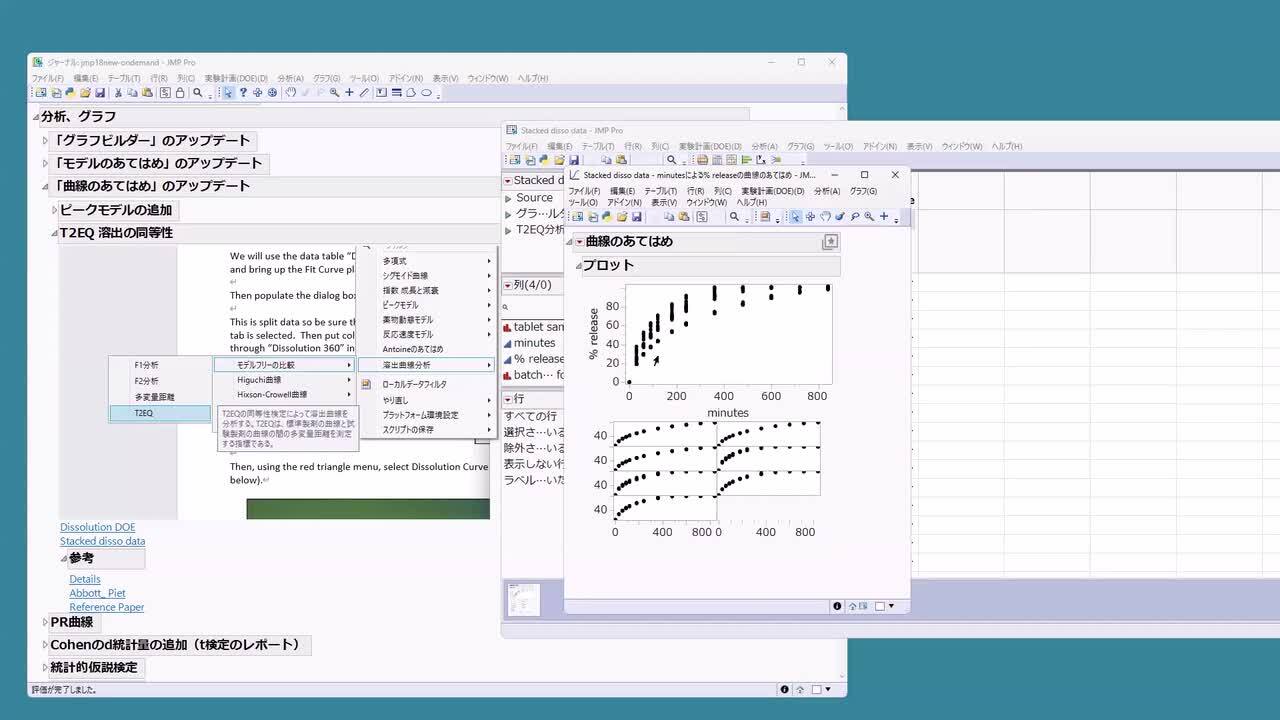Viewport: 1280px width, 720px height.
Task: Open the Details reference link
Action: pyautogui.click(x=85, y=579)
